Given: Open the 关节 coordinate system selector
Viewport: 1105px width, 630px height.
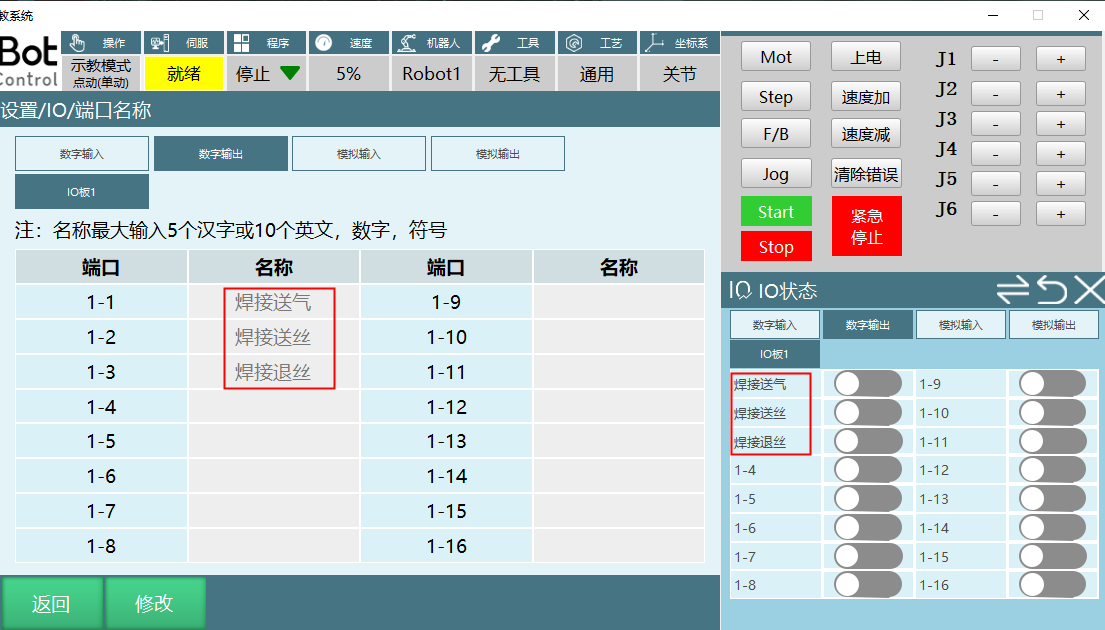Looking at the screenshot, I should click(679, 74).
